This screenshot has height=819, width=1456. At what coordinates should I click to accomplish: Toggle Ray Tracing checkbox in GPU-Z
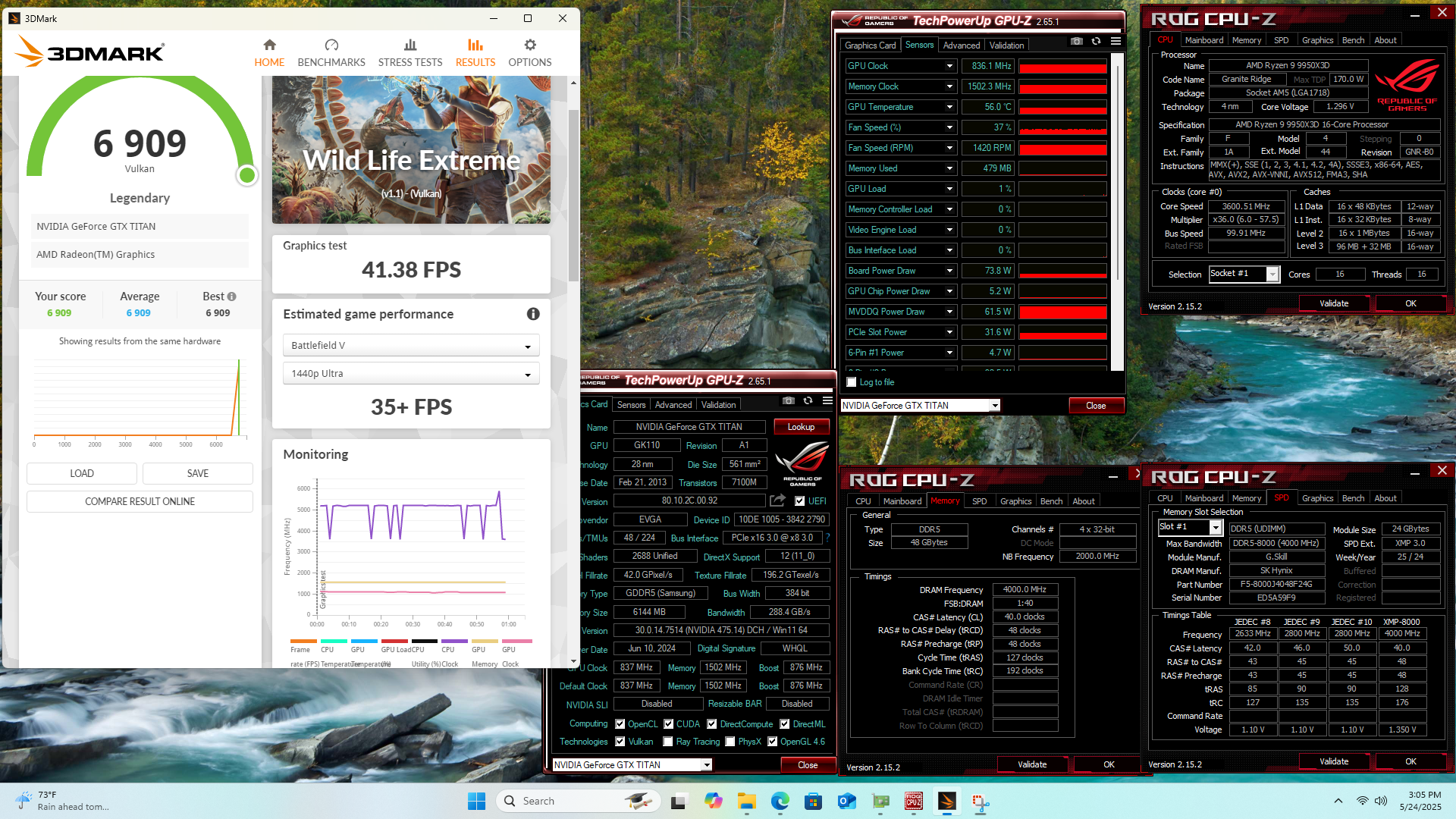point(668,742)
